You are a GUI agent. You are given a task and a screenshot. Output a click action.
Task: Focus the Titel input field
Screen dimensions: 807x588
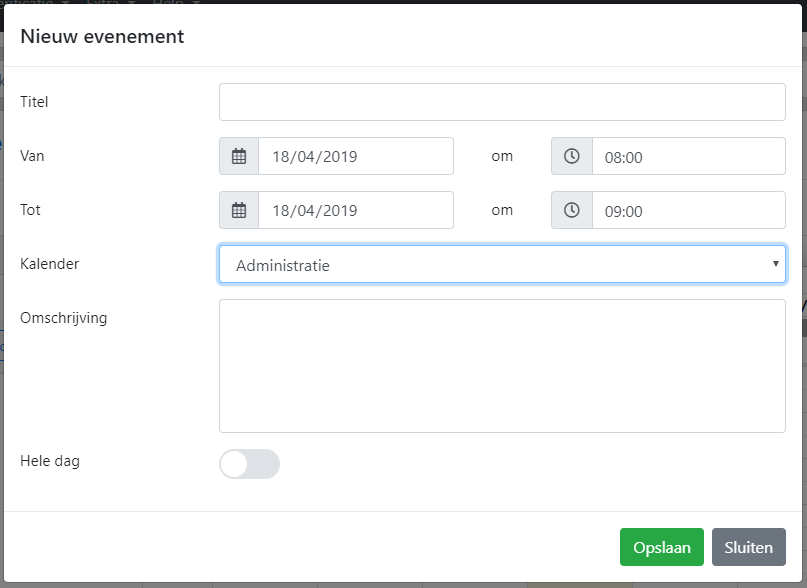point(502,102)
